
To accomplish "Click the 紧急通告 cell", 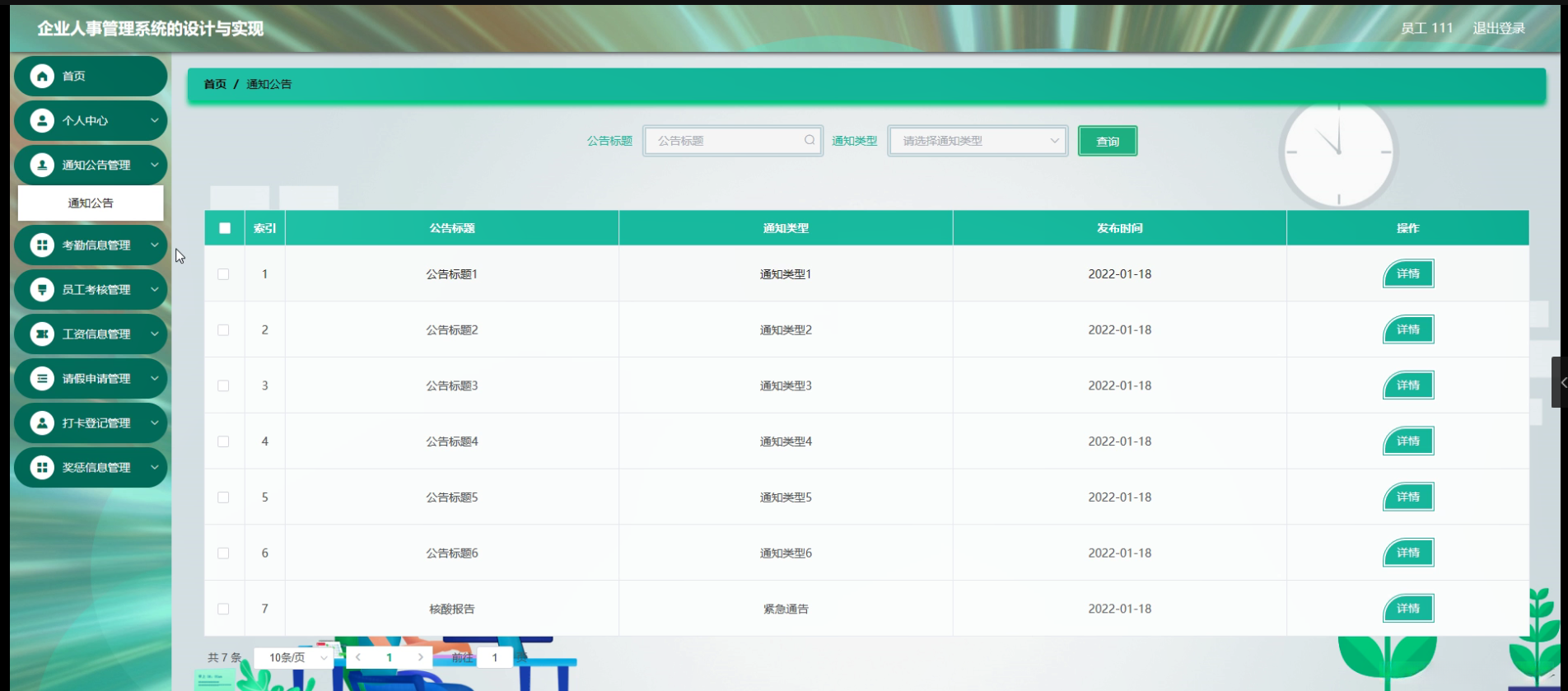I will click(786, 609).
